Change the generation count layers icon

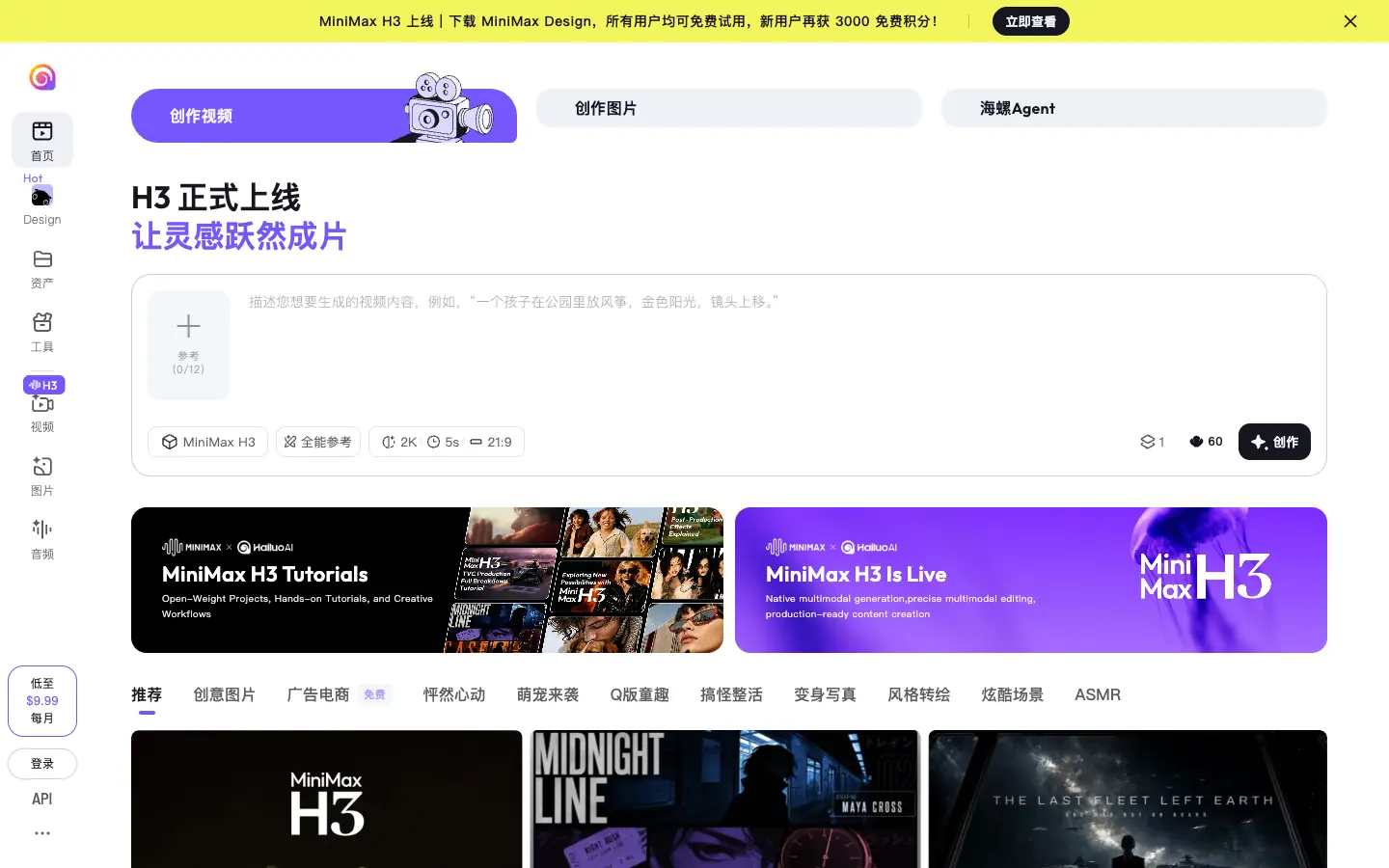click(1153, 442)
